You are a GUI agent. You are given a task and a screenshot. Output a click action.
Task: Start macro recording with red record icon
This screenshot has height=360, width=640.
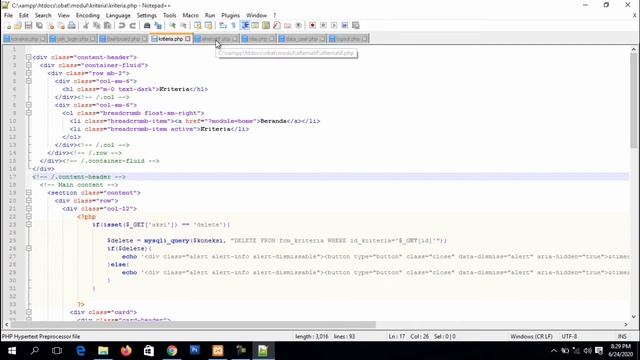(312, 26)
